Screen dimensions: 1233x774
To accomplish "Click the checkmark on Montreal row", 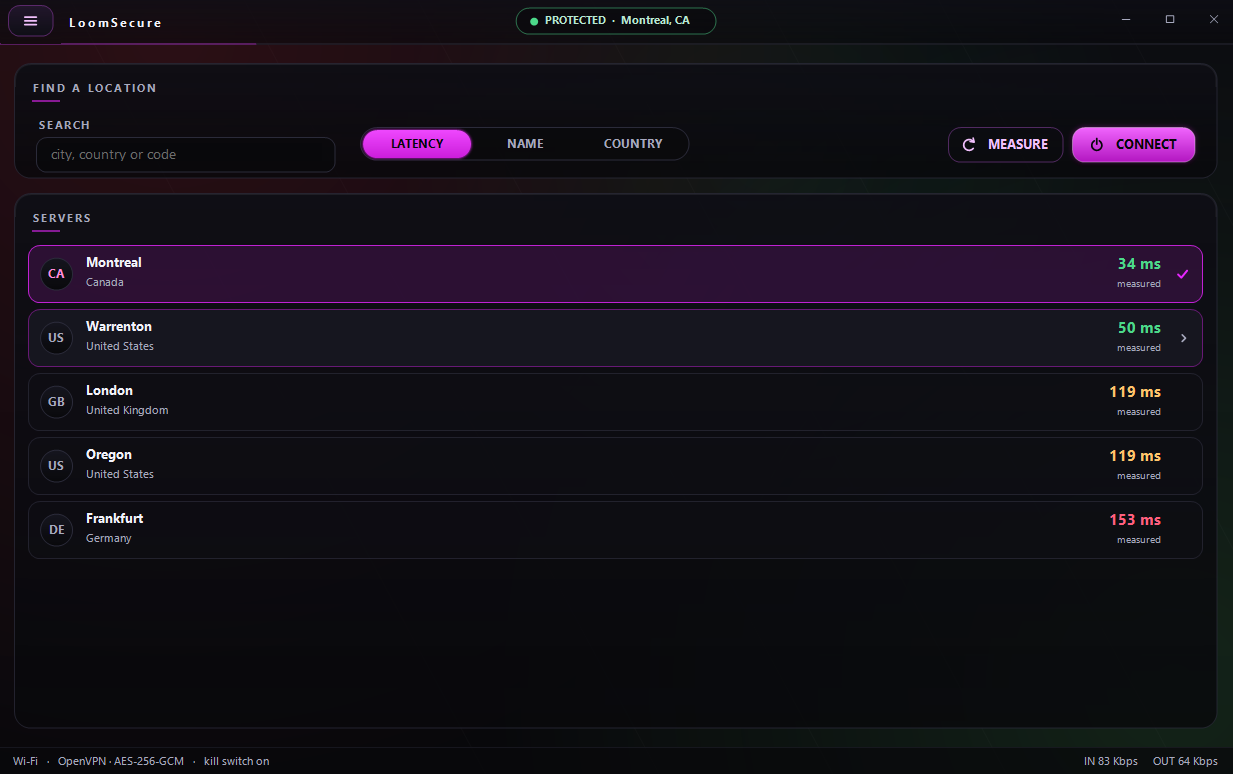I will click(x=1183, y=274).
